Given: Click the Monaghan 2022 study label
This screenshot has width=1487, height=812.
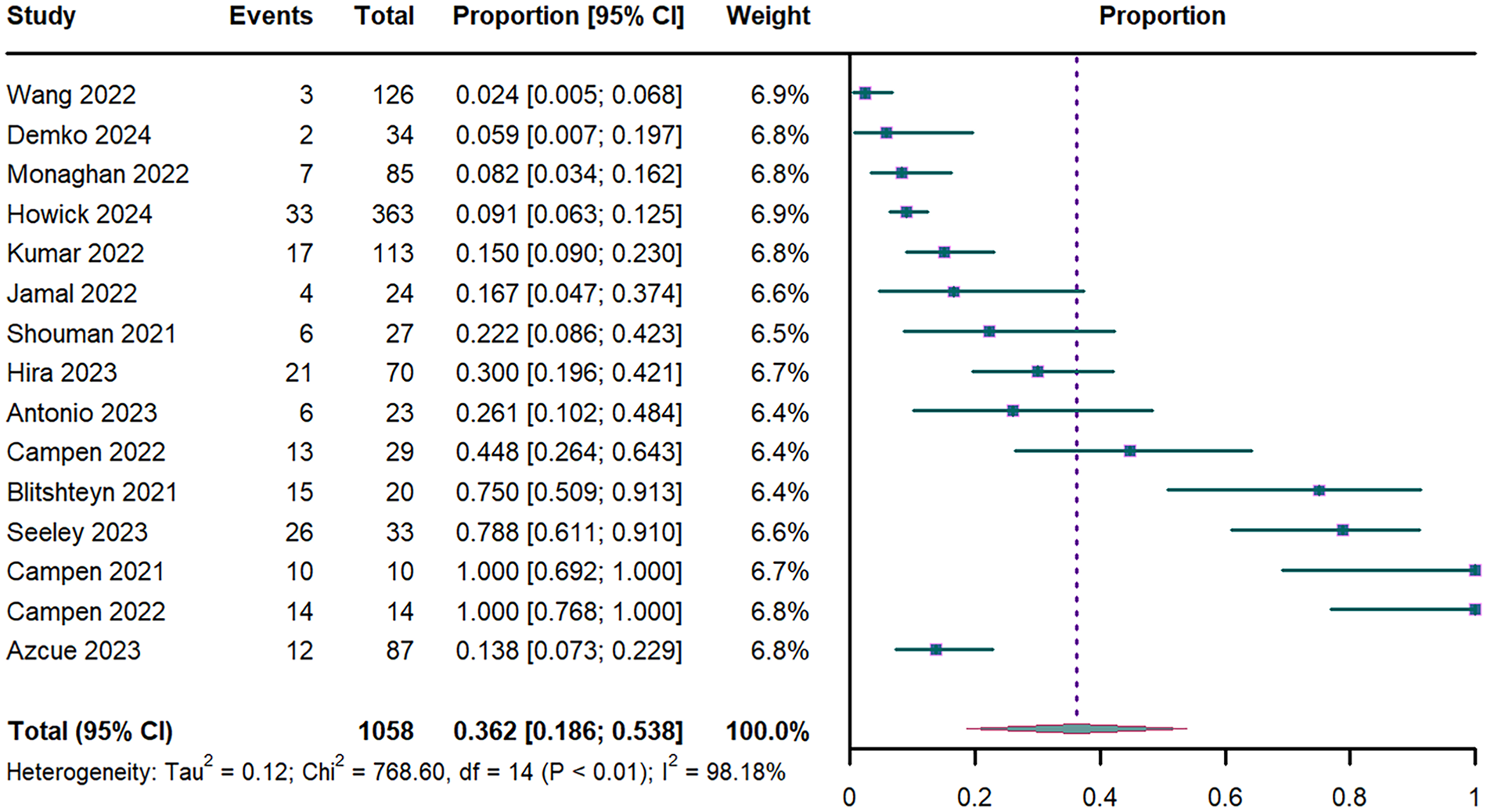Looking at the screenshot, I should [x=98, y=174].
